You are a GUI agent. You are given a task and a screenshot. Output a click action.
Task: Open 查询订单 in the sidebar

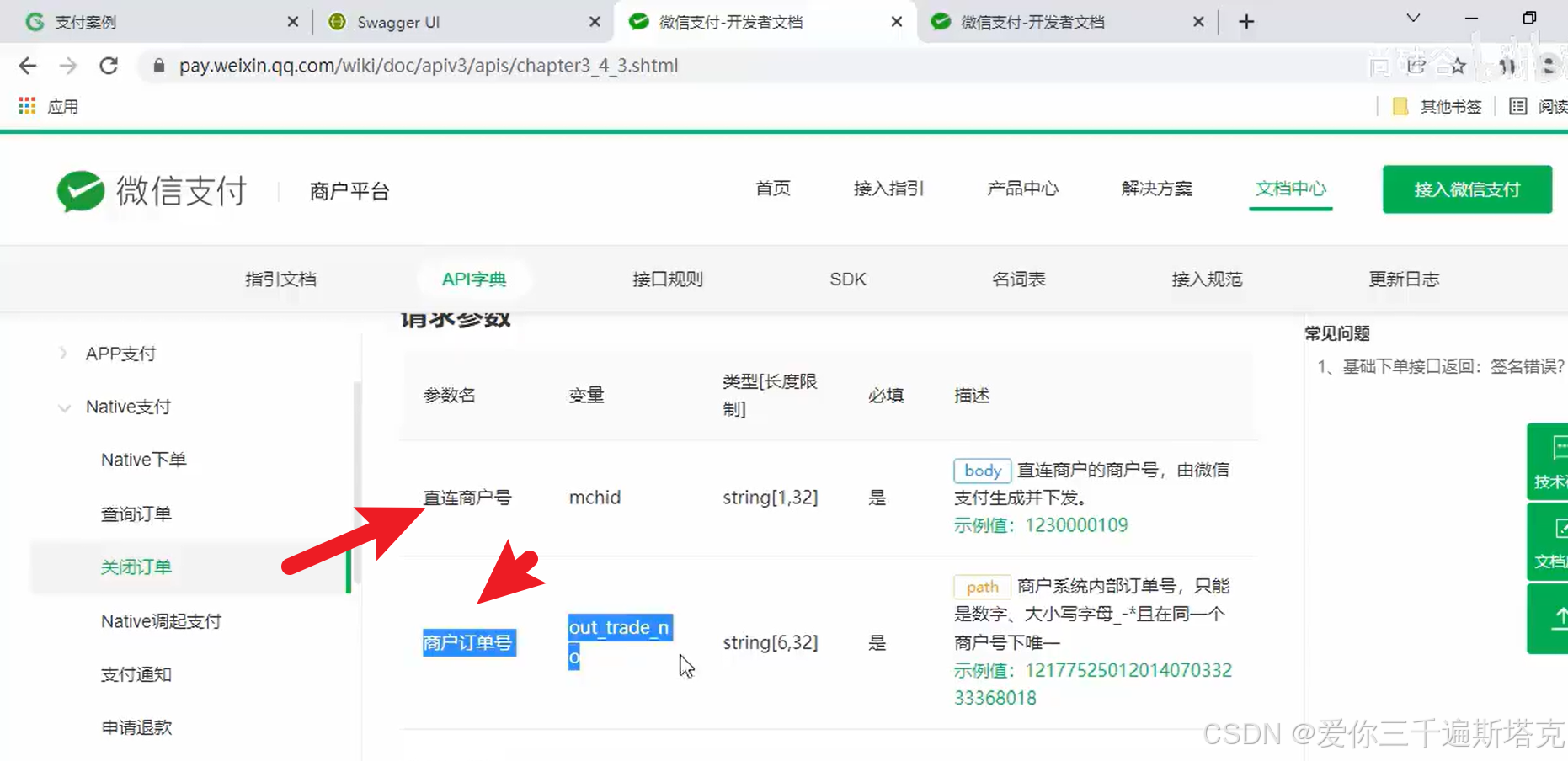136,514
